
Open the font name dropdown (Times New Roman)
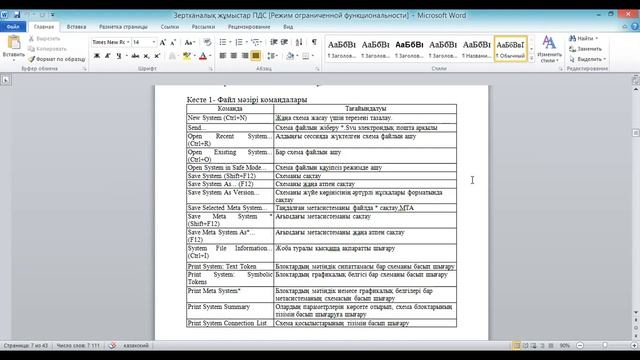[128, 42]
